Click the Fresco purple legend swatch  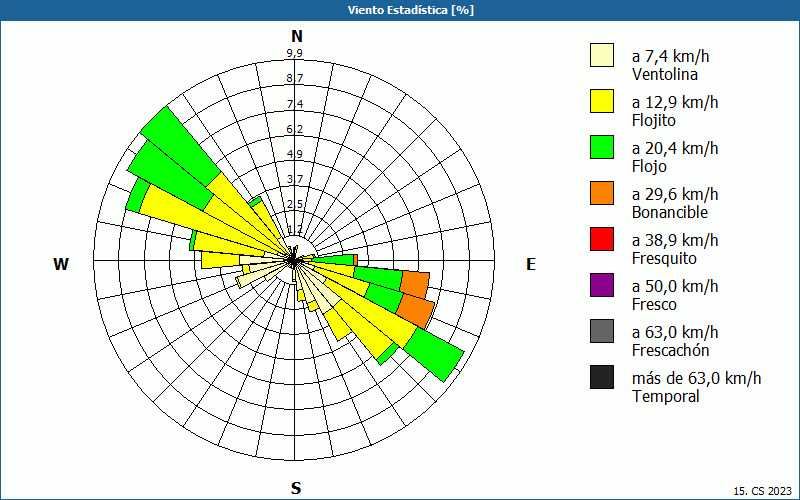(x=602, y=285)
